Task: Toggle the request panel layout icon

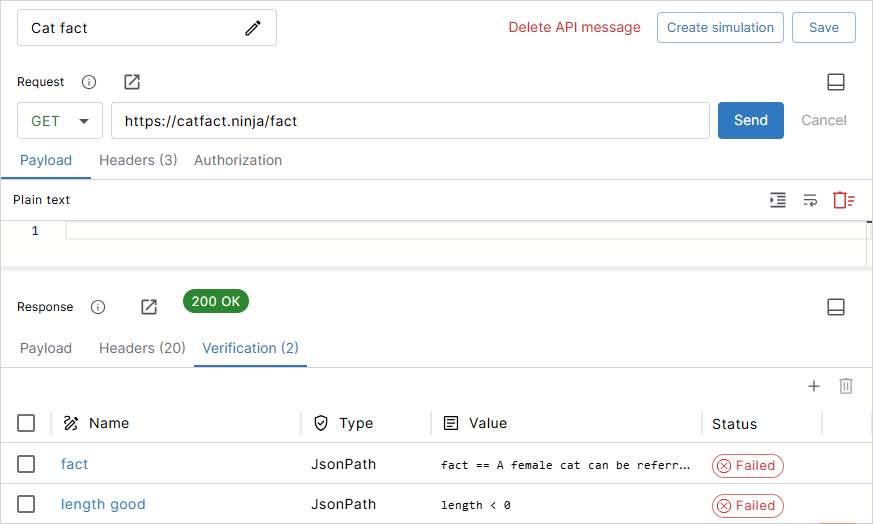Action: click(836, 82)
